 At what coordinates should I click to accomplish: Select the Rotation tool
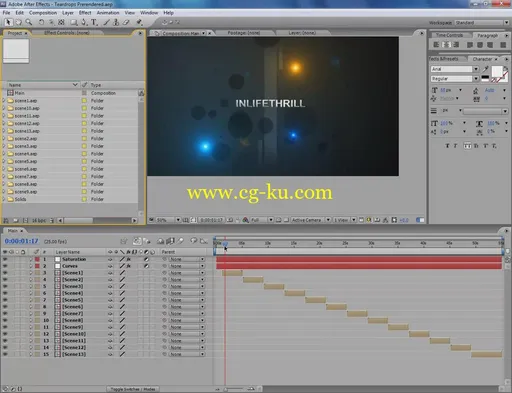pyautogui.click(x=41, y=22)
